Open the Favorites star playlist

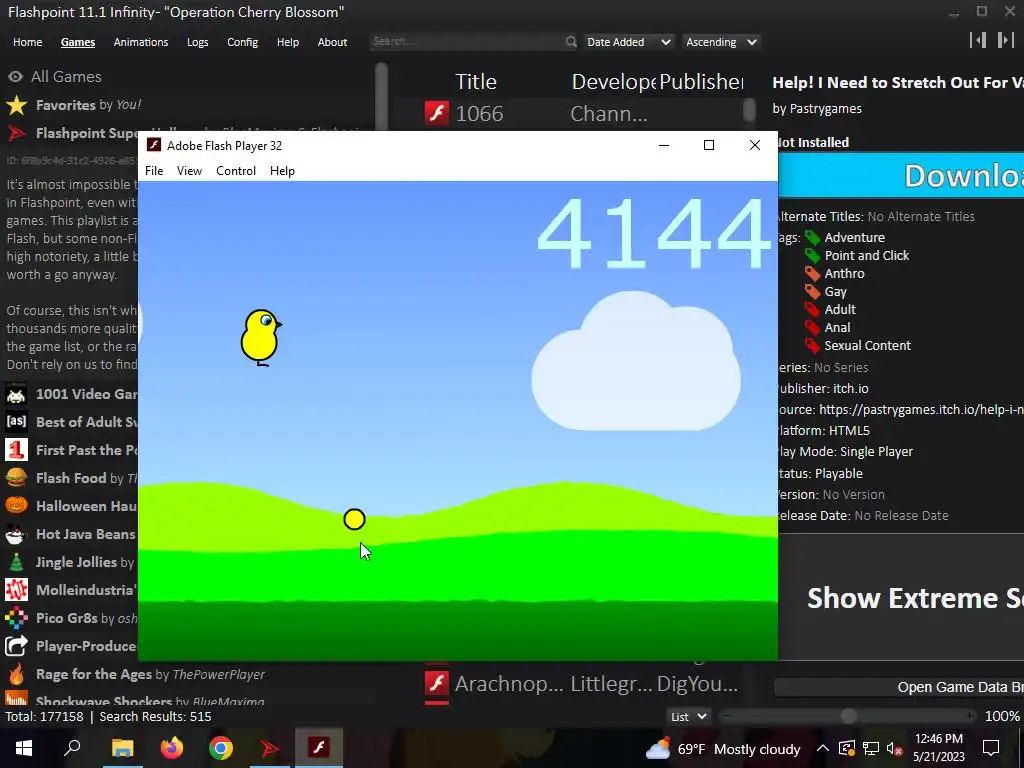(x=16, y=104)
